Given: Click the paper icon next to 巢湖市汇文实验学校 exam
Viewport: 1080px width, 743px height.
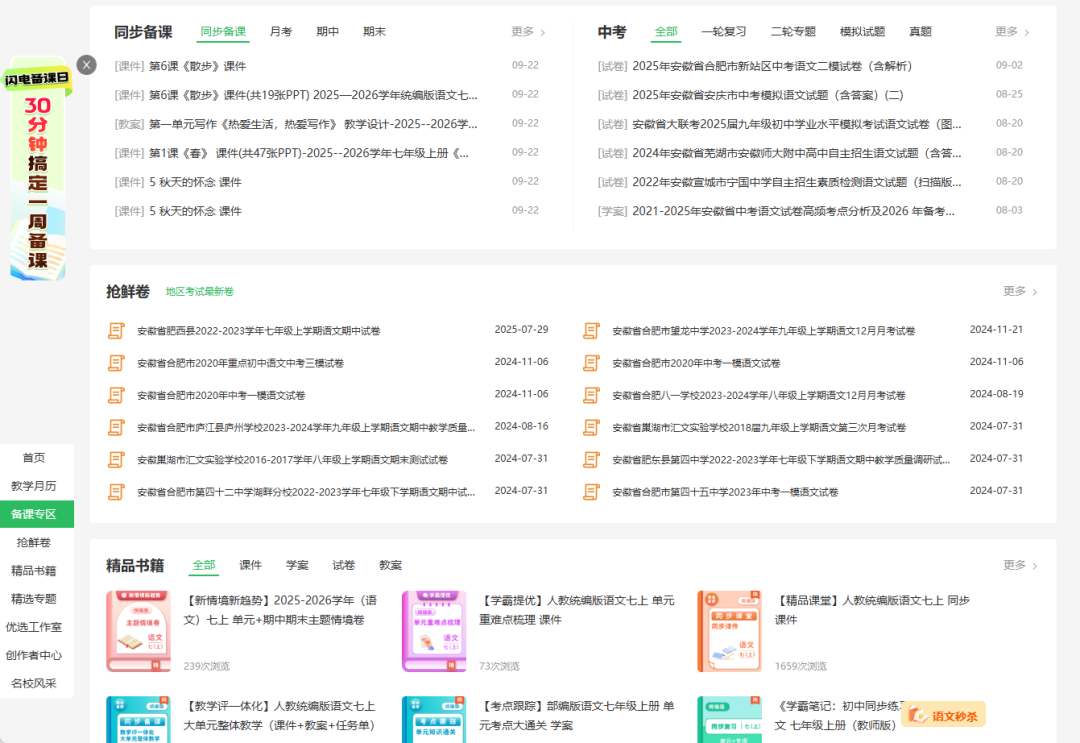Looking at the screenshot, I should tap(116, 458).
